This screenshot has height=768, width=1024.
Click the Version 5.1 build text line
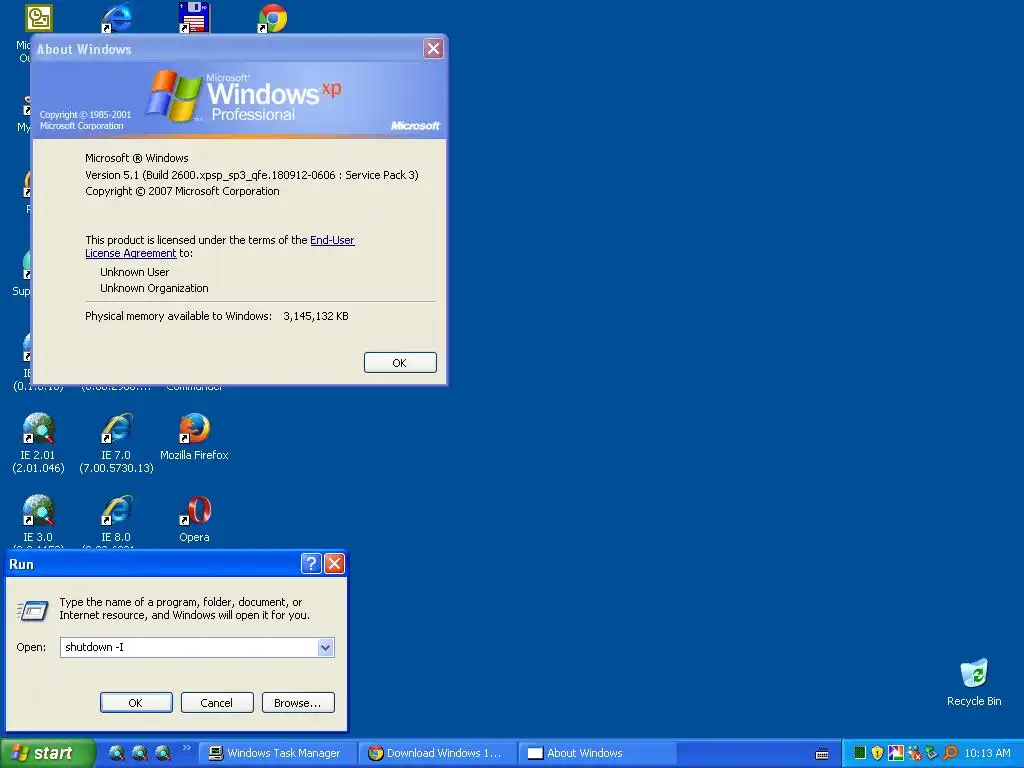(251, 175)
